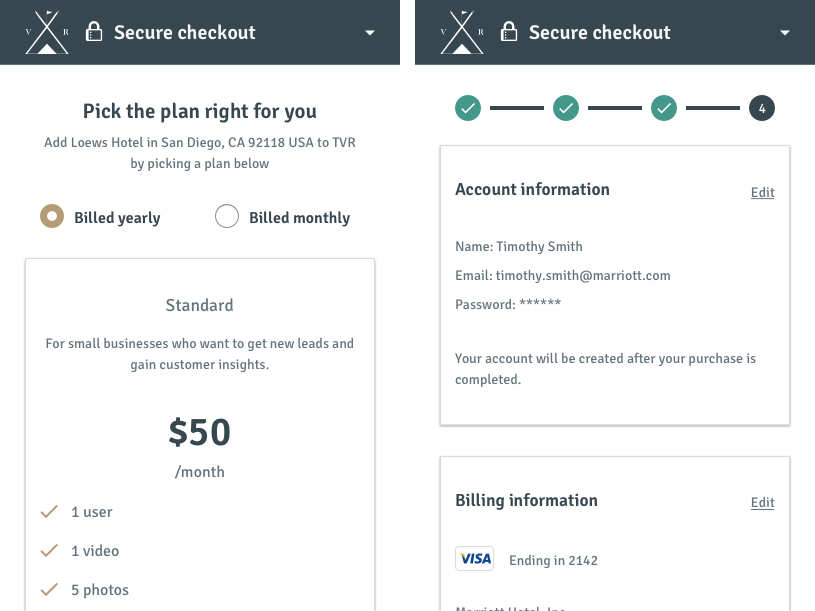
Task: Click the Standard plan title
Action: pyautogui.click(x=200, y=305)
